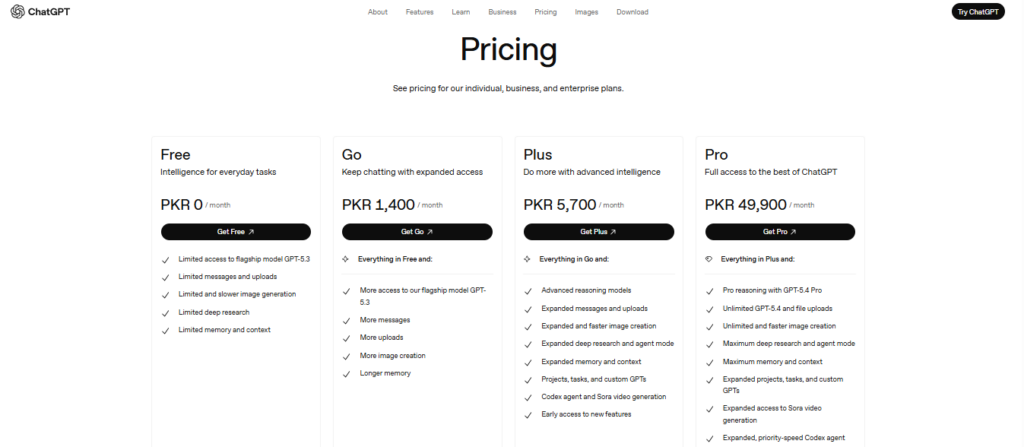Click icon beside Everything in Plus
The height and width of the screenshot is (447, 1024).
708,258
